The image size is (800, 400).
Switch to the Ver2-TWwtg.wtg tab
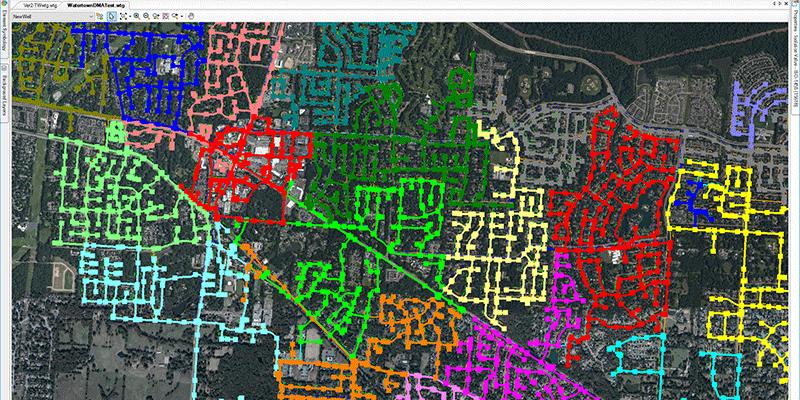pos(39,5)
